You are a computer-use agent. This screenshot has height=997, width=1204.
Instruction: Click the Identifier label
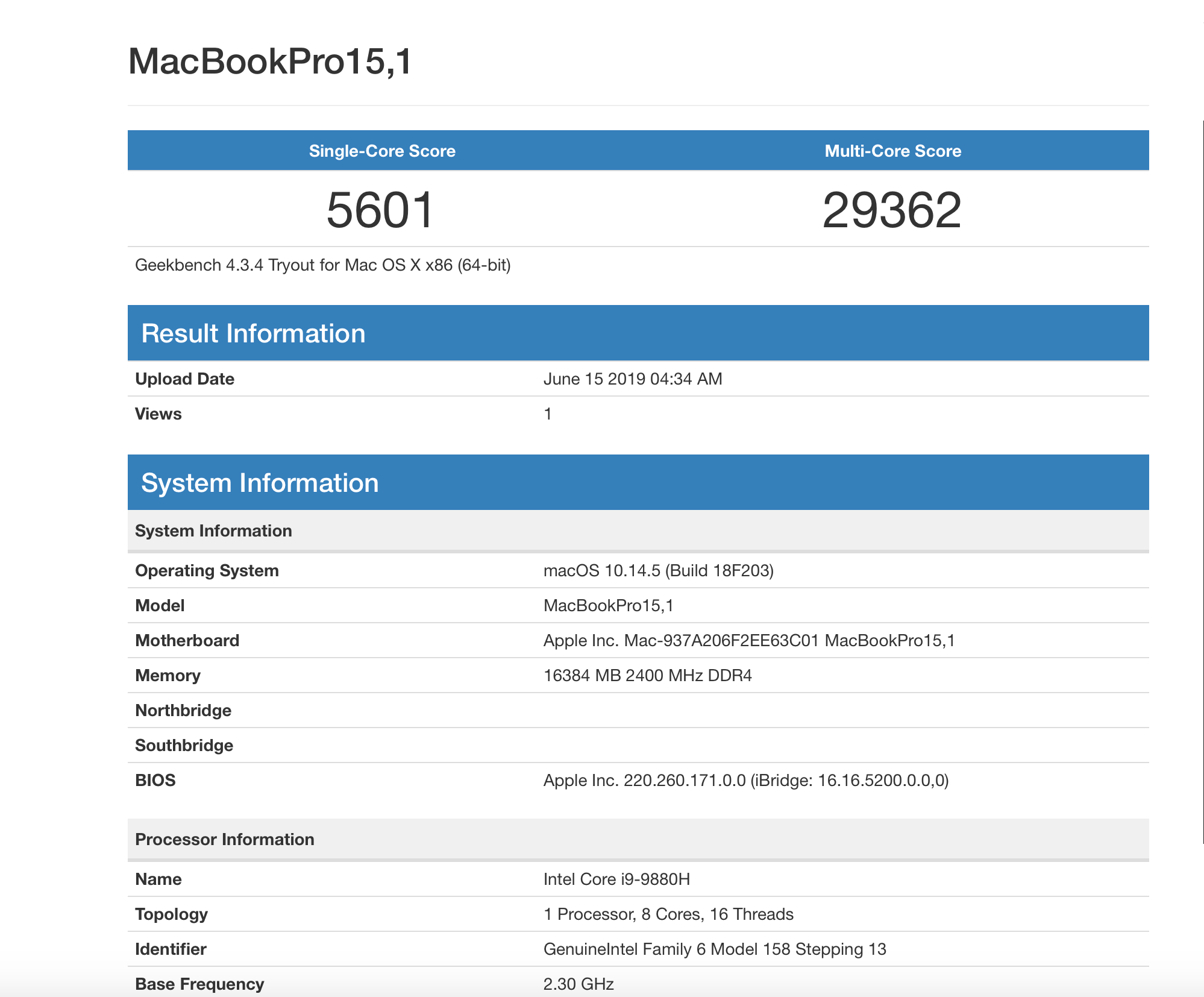click(171, 949)
